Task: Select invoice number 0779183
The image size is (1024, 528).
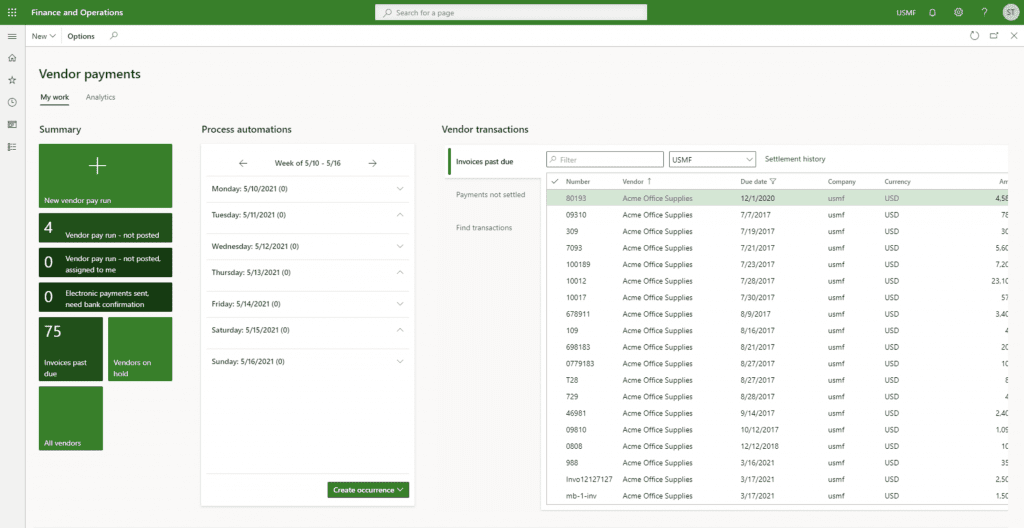Action: tap(580, 364)
